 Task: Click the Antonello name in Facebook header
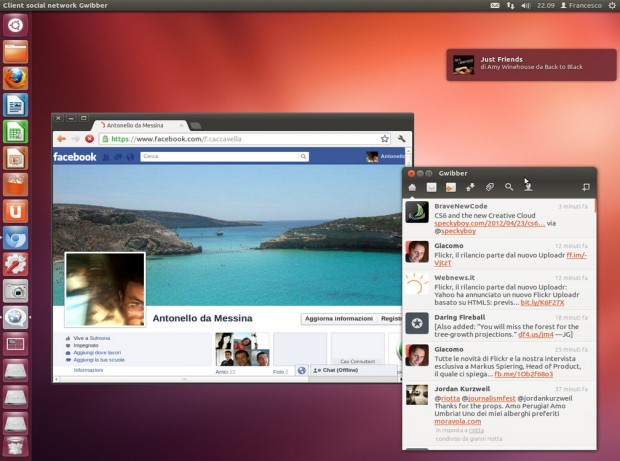(392, 157)
